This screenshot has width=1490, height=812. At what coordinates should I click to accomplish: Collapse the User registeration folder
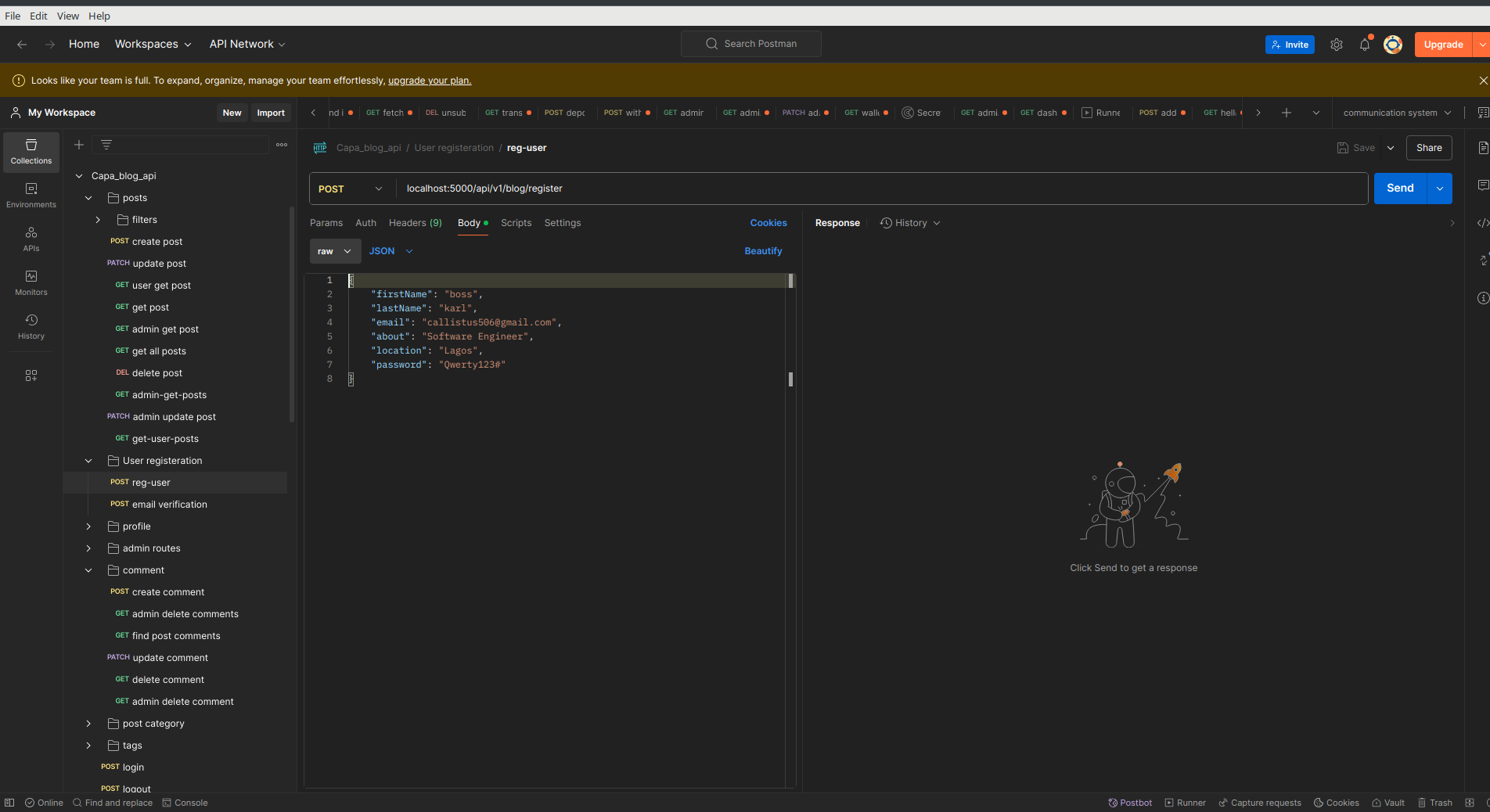(x=88, y=461)
